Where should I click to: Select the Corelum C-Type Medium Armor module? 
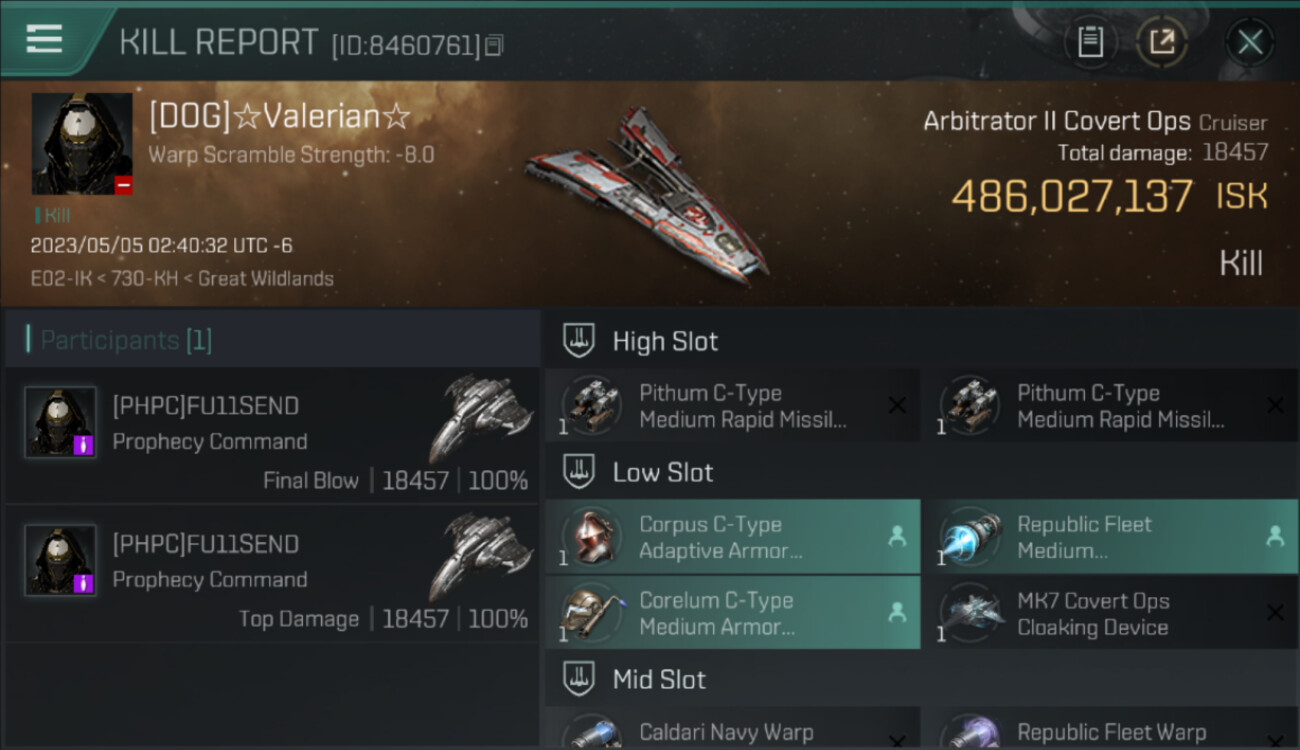733,613
